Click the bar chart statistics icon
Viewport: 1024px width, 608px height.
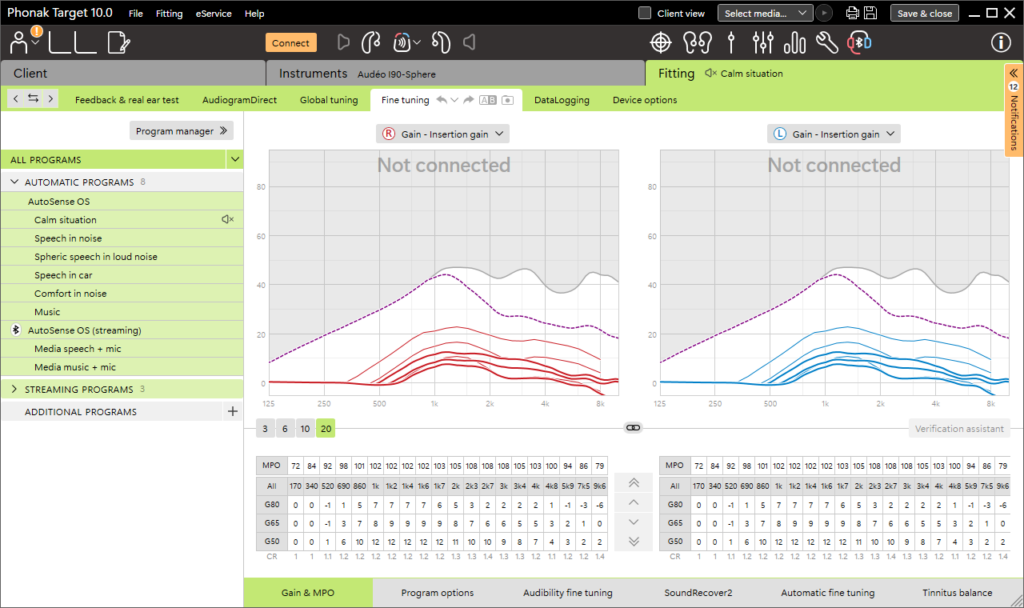(x=795, y=43)
